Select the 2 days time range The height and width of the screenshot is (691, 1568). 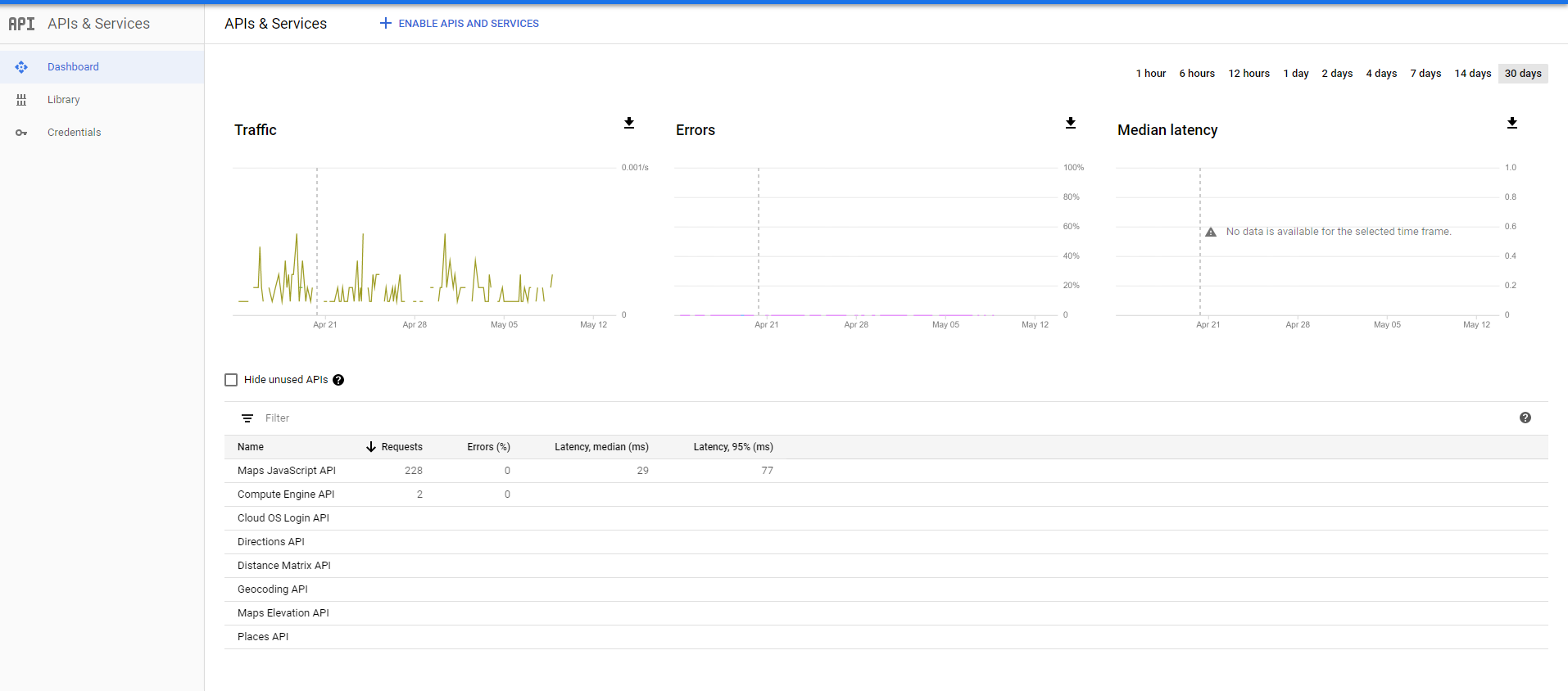pos(1337,74)
